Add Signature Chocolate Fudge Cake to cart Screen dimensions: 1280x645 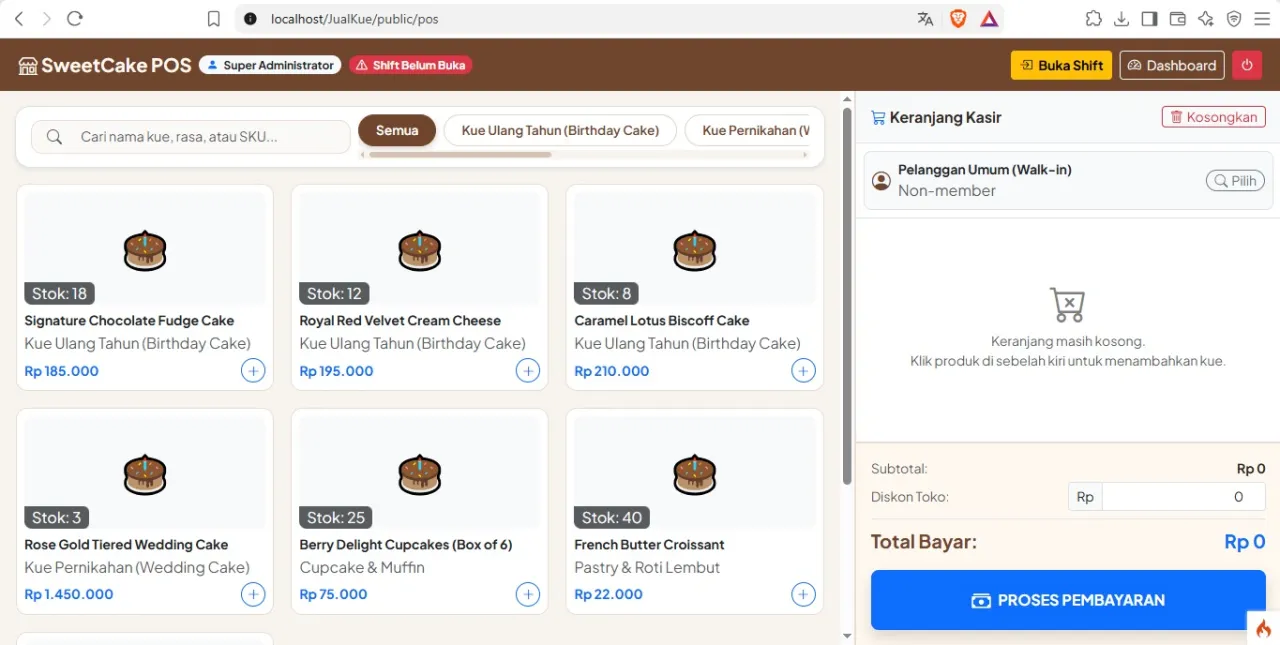coord(253,371)
